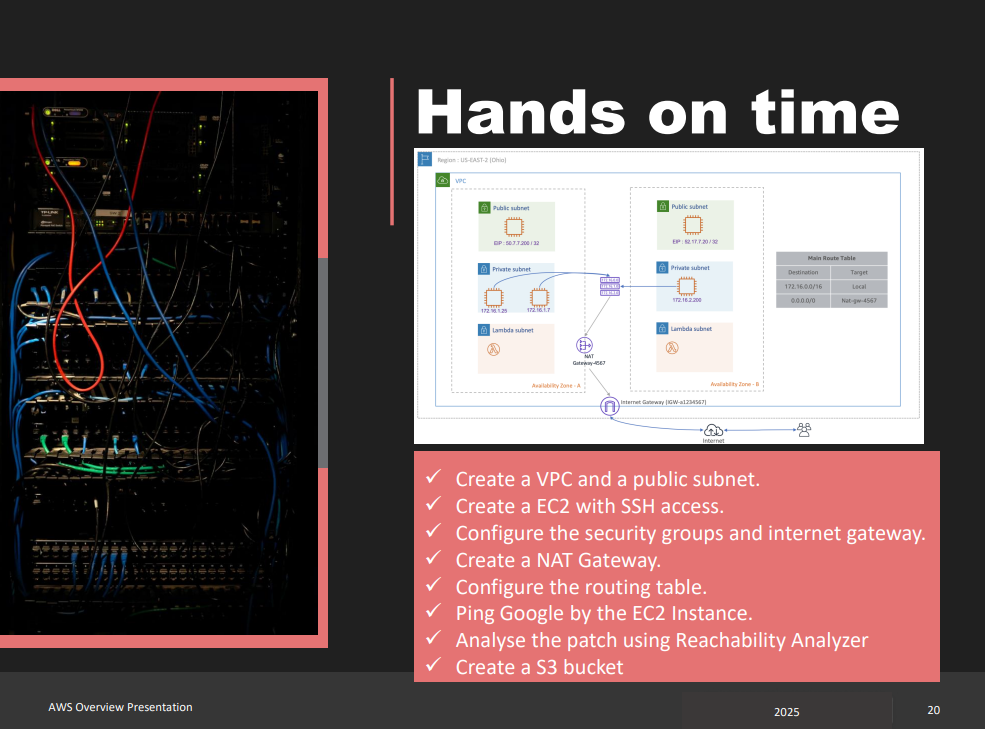Screen dimensions: 985x729
Task: Click the Private subnet lock icon in Zone A
Action: [x=484, y=269]
